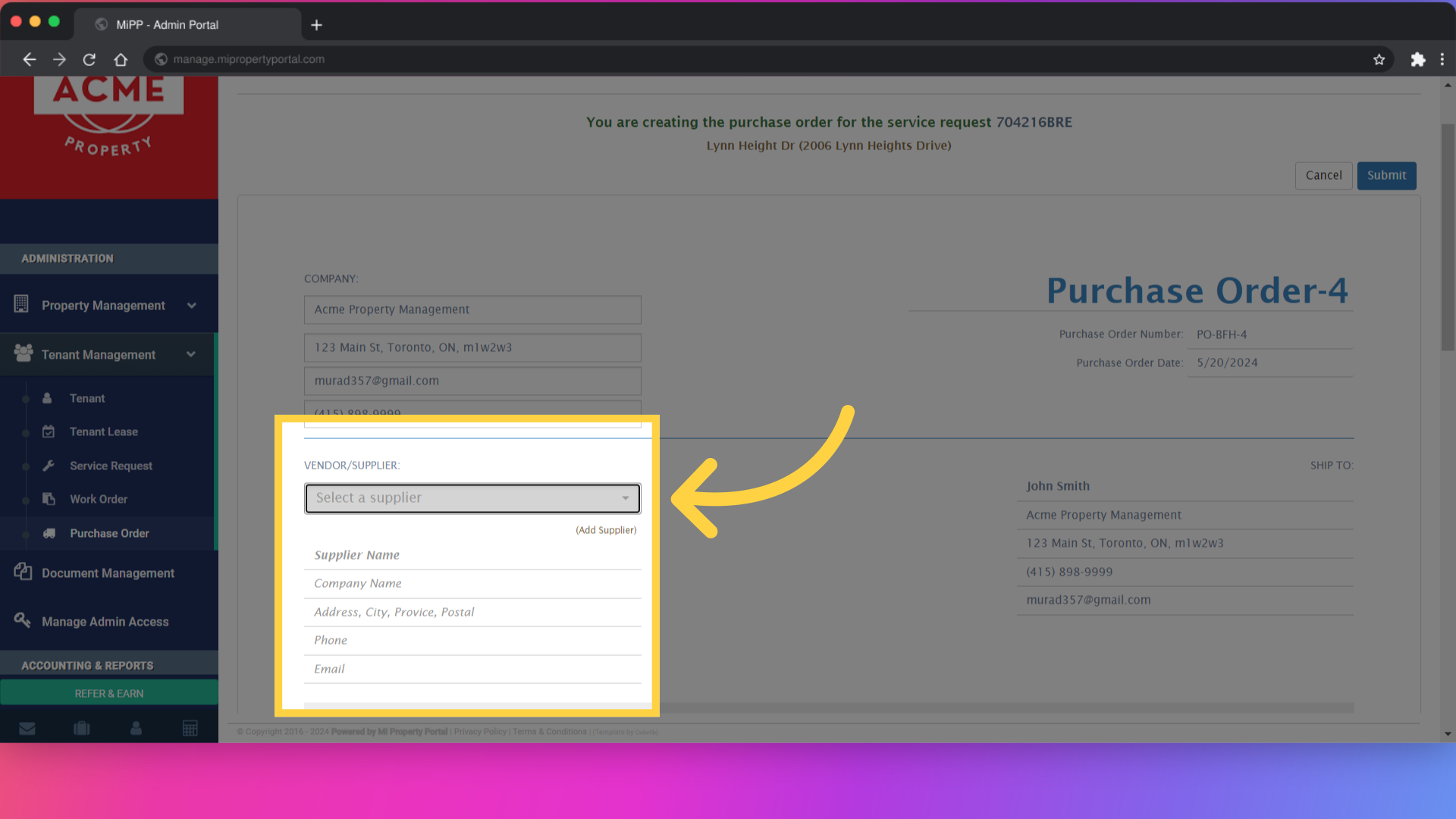
Task: Click the Administration section header
Action: pos(67,259)
